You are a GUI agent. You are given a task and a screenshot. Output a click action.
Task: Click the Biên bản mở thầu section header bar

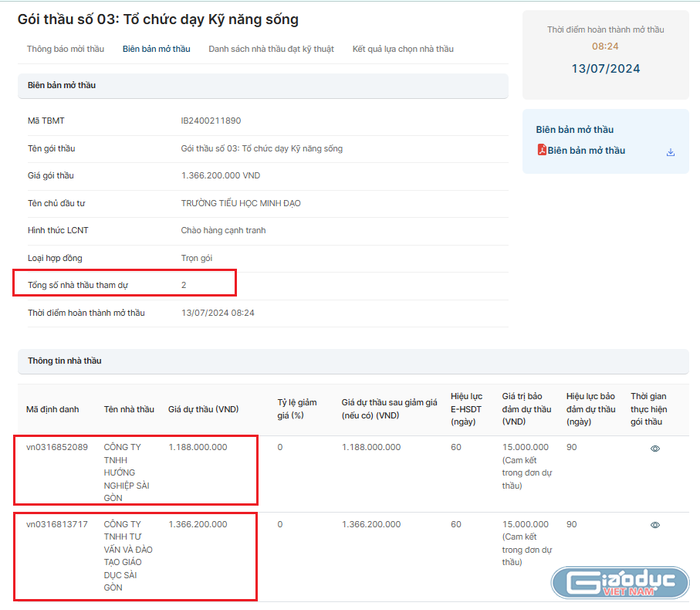[262, 86]
